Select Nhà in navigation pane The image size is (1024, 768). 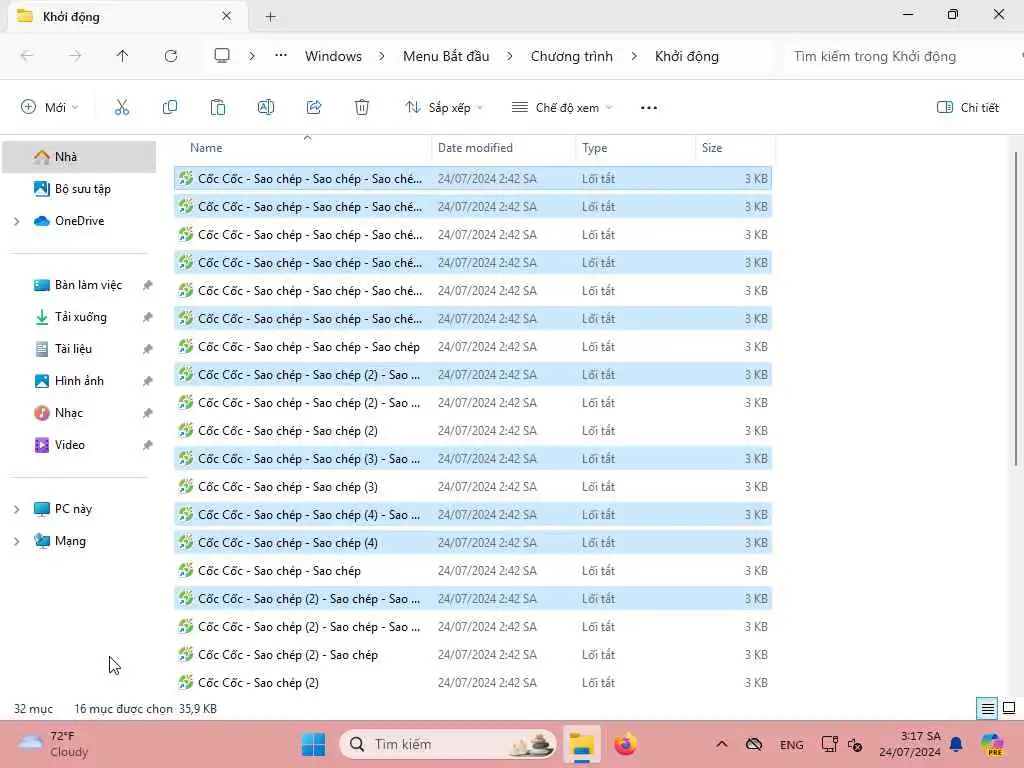coord(79,157)
